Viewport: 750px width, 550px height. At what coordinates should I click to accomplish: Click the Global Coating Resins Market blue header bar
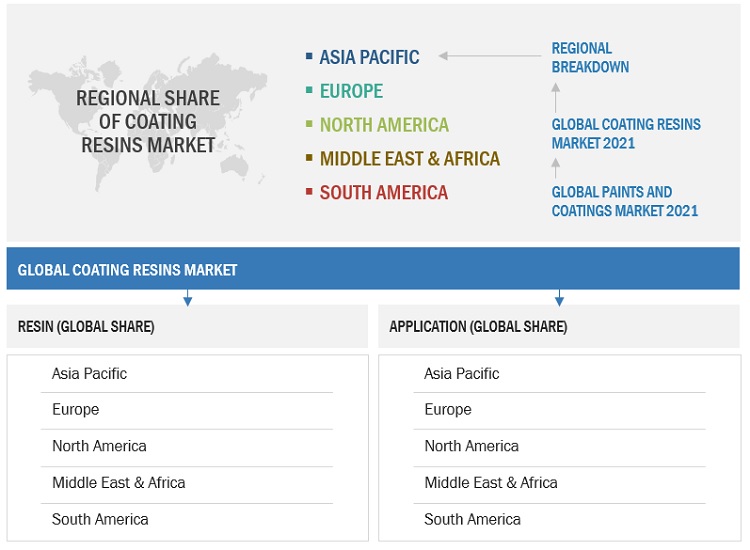(x=375, y=270)
